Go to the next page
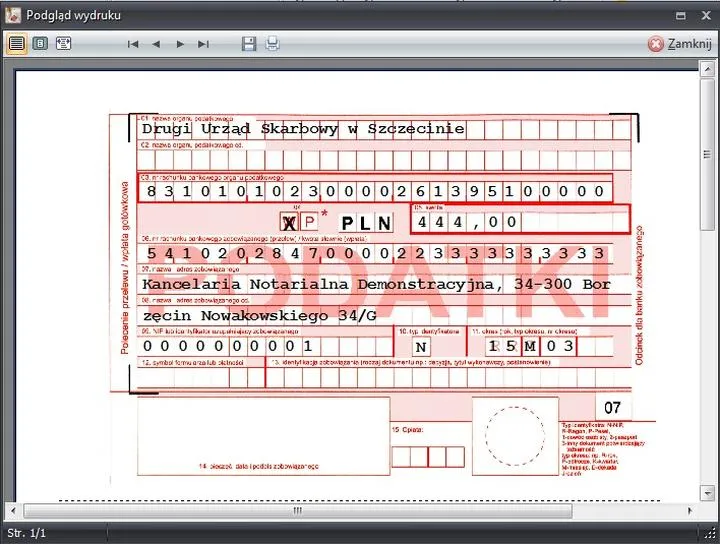This screenshot has width=720, height=544. pos(180,44)
